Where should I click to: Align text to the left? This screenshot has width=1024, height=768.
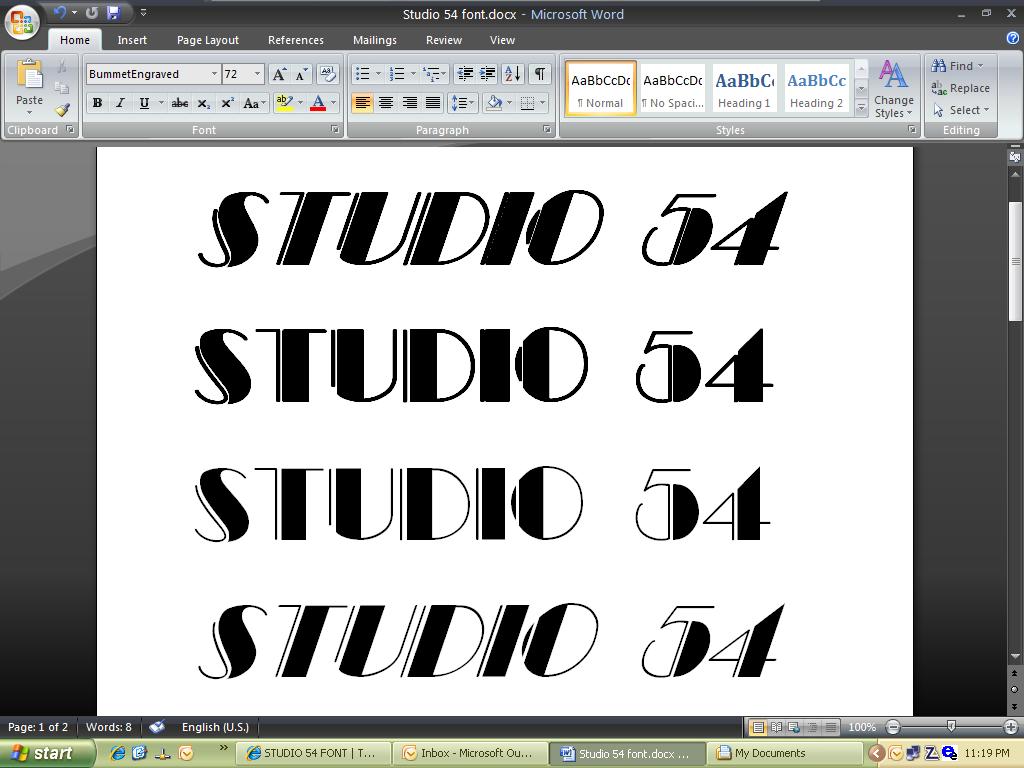click(362, 103)
